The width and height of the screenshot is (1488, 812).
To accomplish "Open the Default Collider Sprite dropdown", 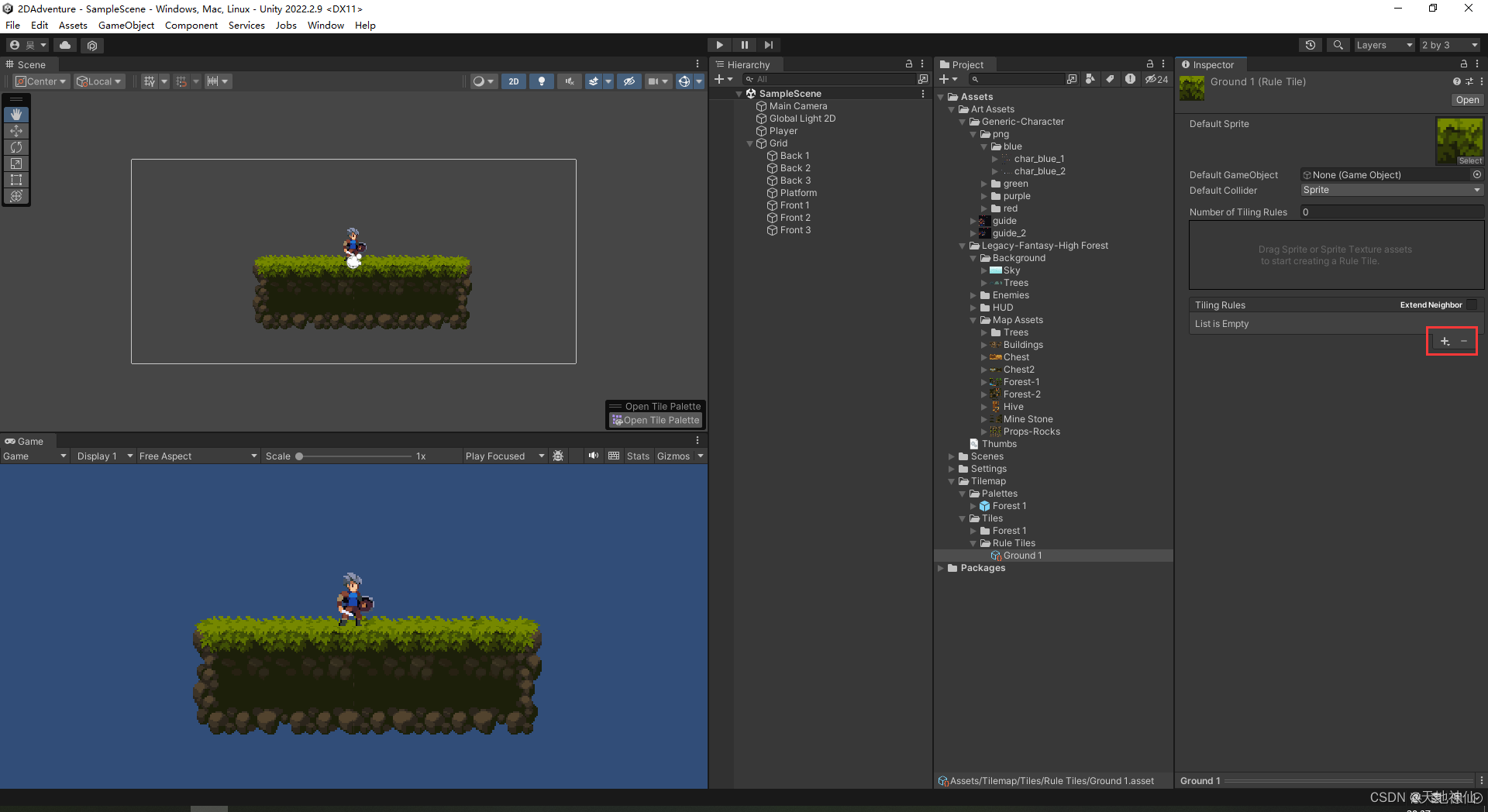I will tap(1392, 190).
